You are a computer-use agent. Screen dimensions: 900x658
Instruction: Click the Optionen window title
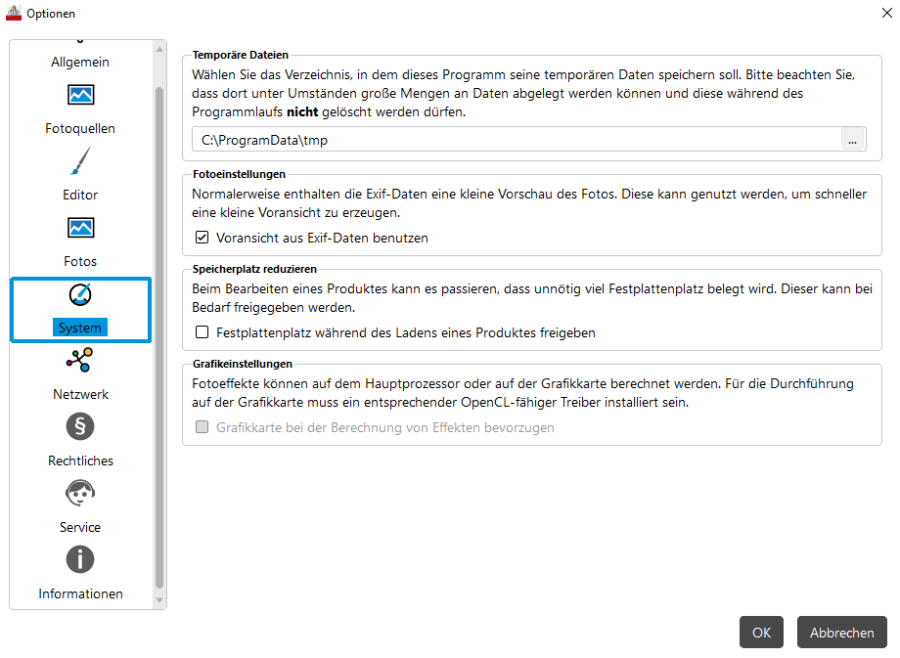click(x=51, y=14)
